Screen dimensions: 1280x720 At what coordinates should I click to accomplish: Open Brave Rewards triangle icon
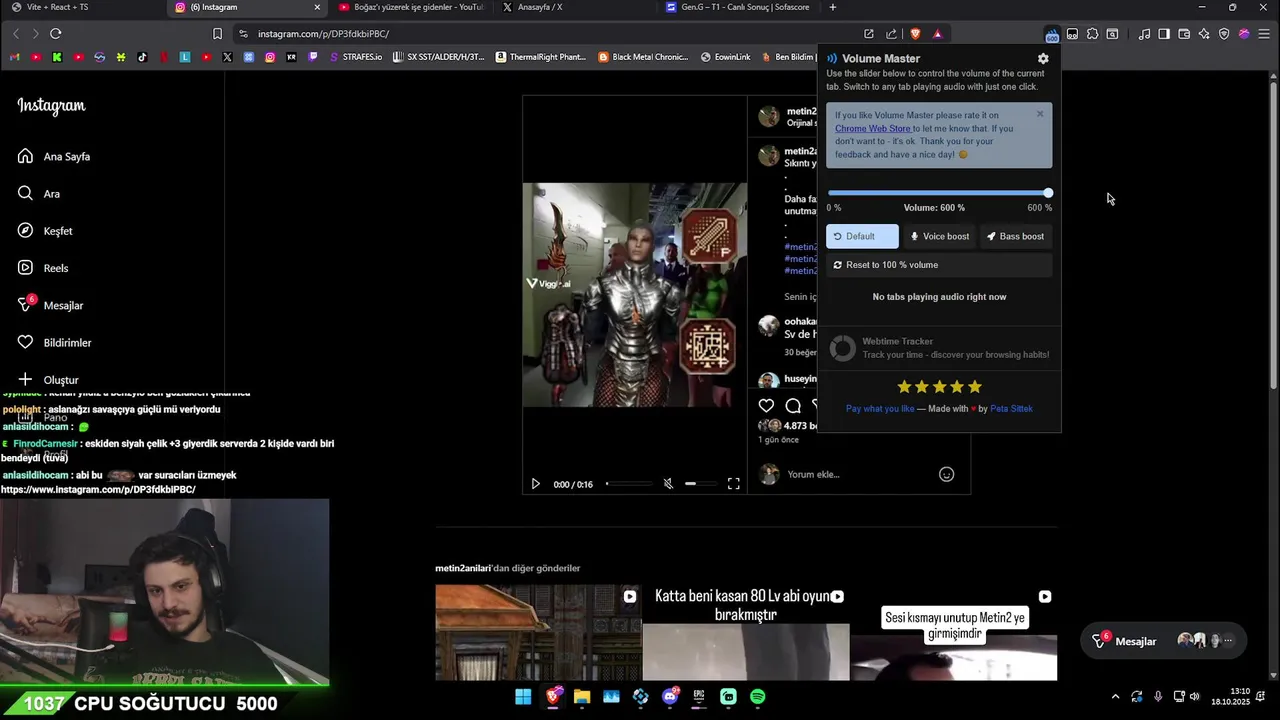(x=937, y=33)
